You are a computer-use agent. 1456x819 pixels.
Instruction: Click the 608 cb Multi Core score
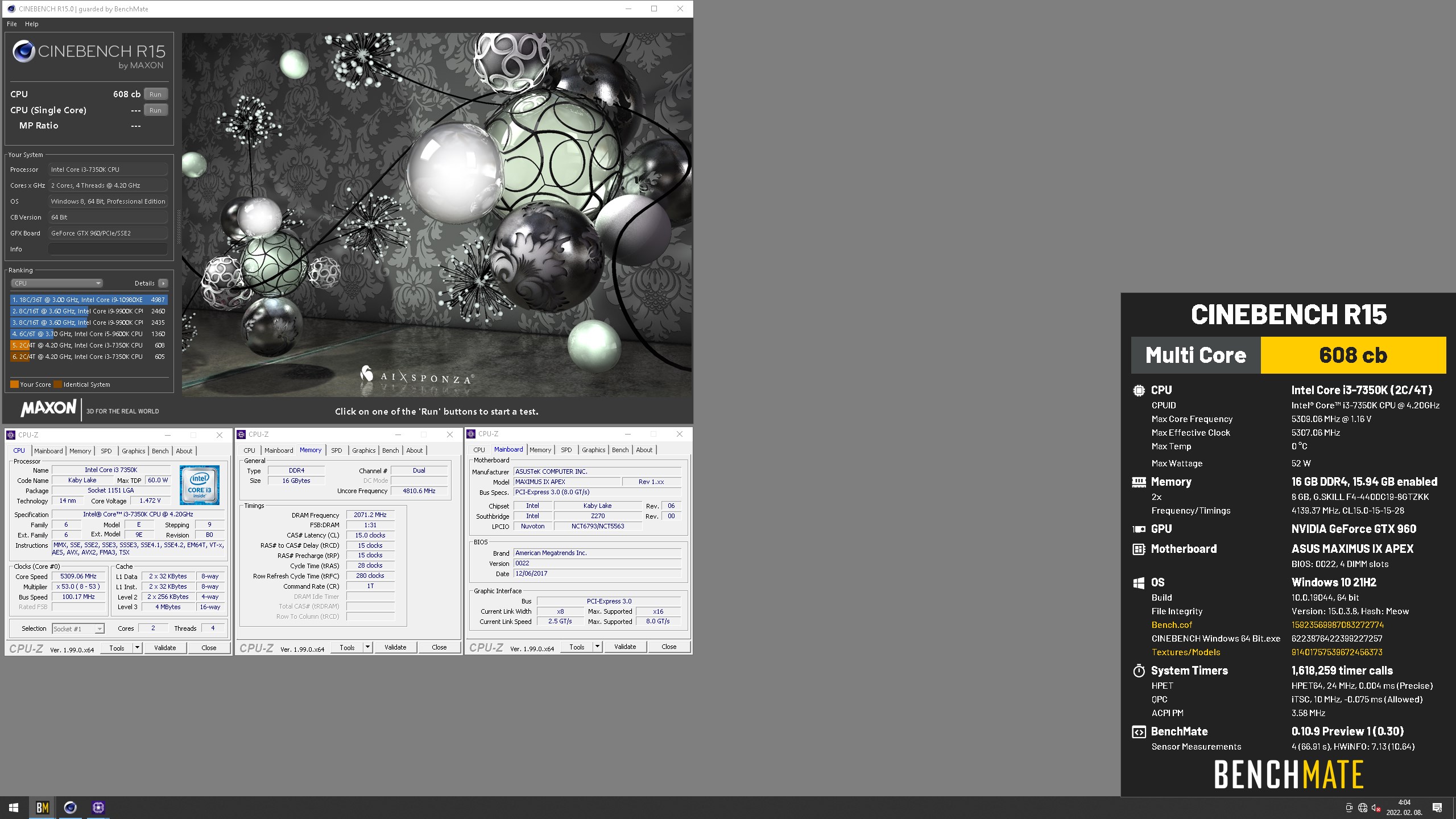pyautogui.click(x=1353, y=355)
